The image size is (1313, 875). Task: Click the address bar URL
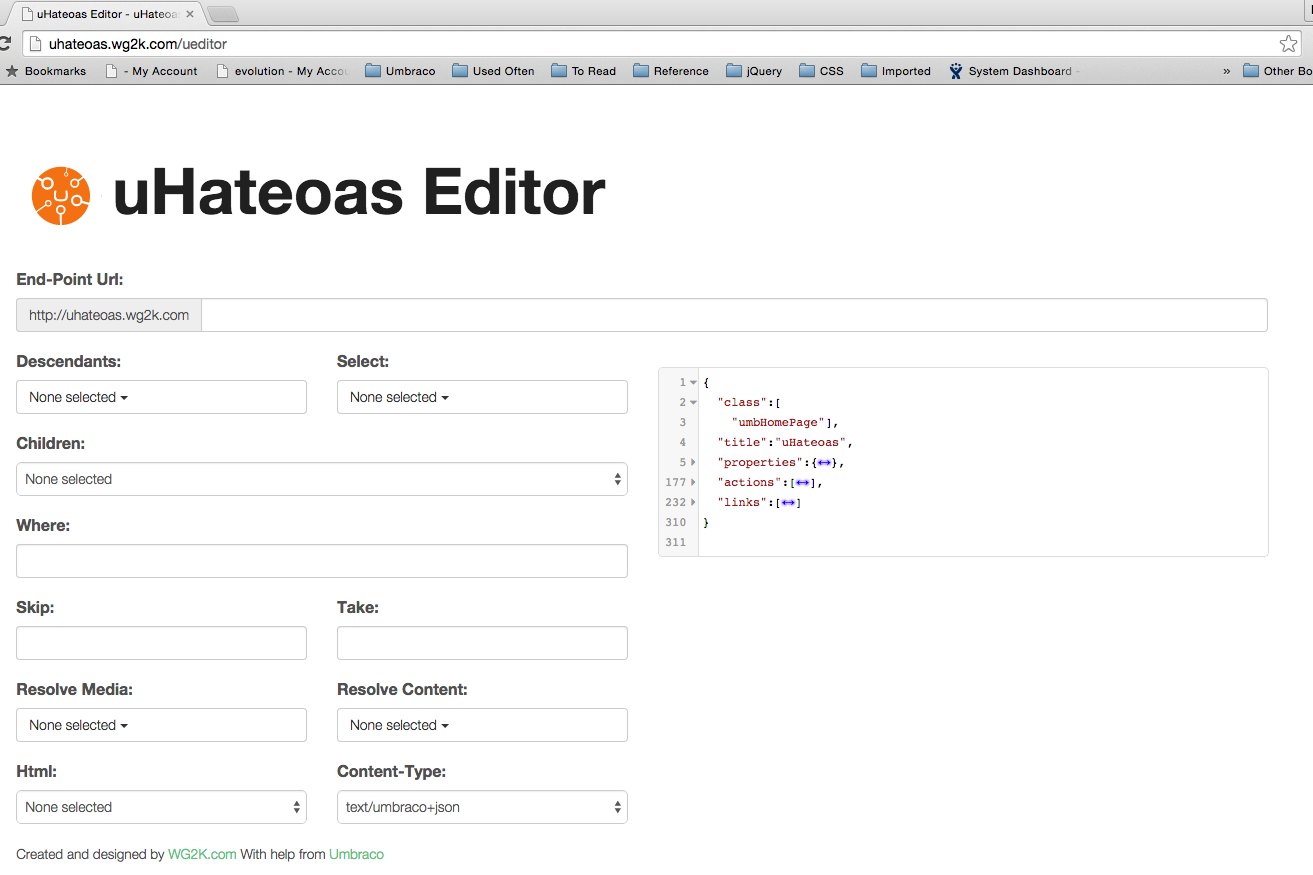(138, 44)
